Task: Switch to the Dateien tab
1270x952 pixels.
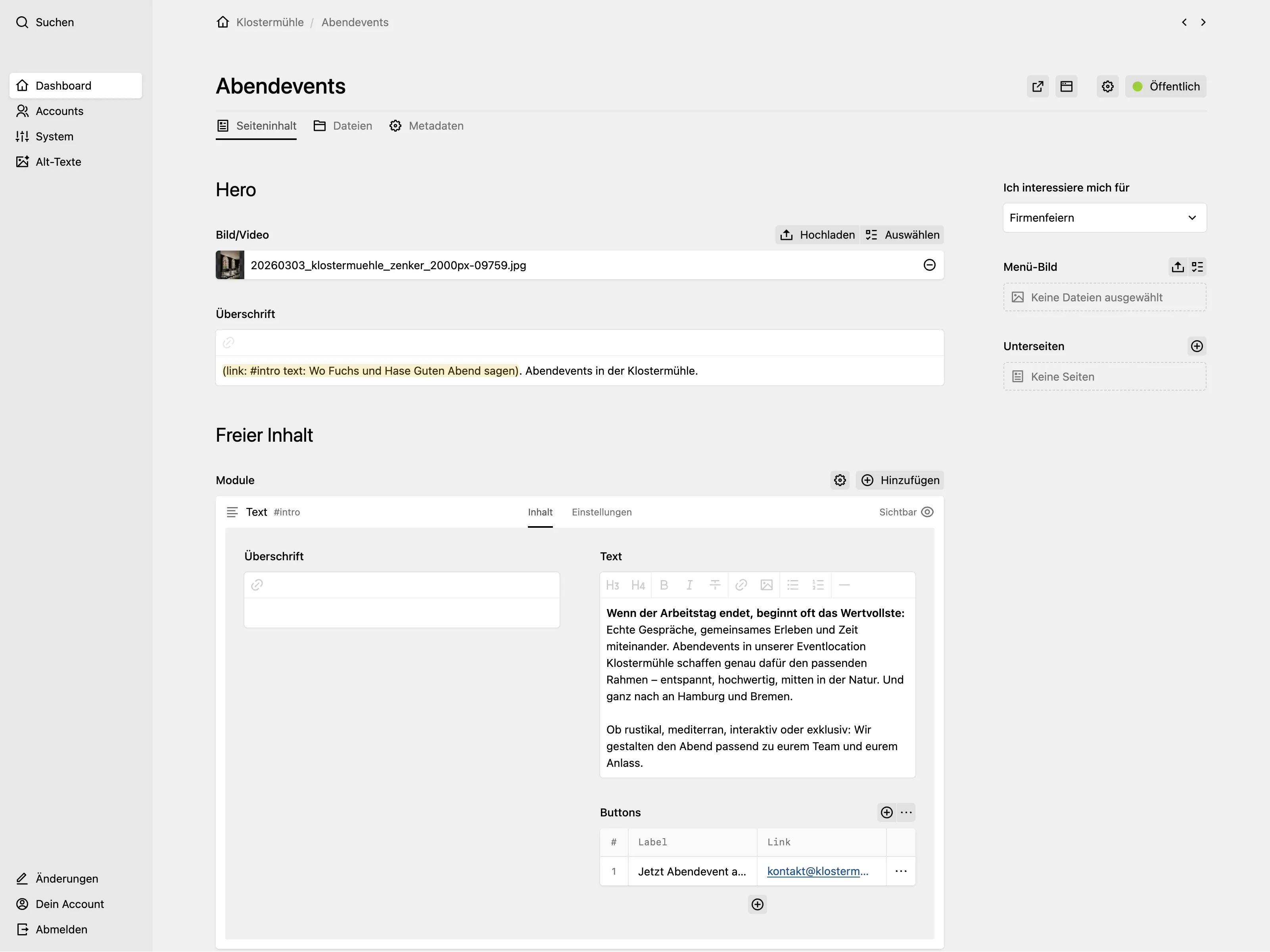Action: coord(343,126)
